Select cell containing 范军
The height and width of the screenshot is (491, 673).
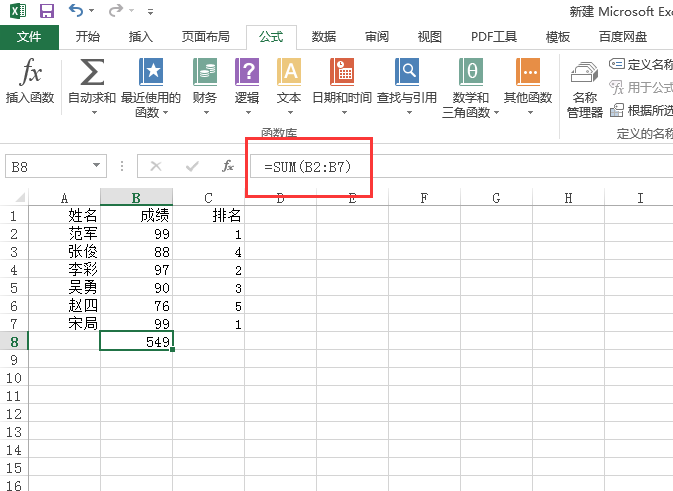[x=64, y=233]
